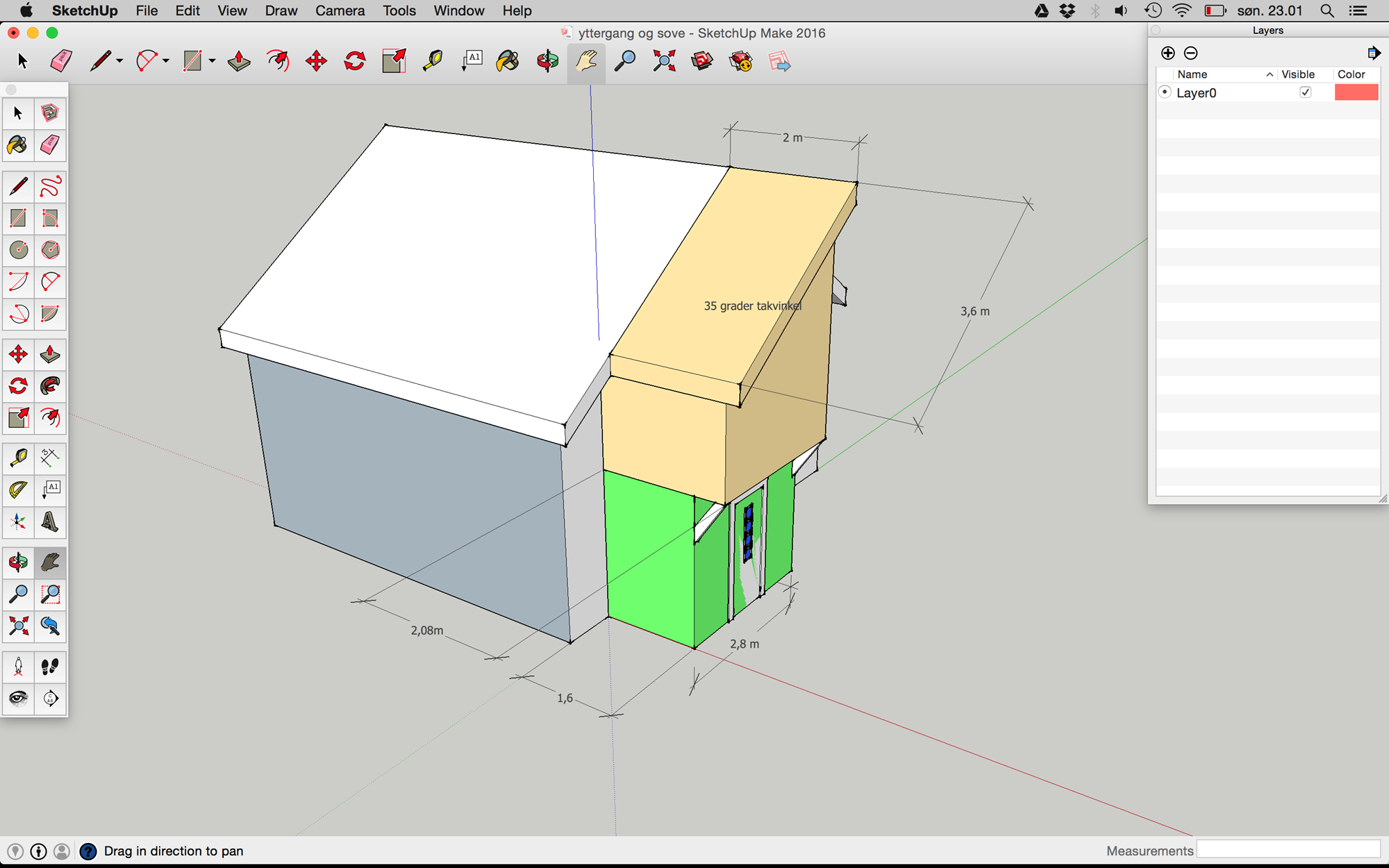Screen dimensions: 1389x868
Task: Choose the Paint Bucket tool in top toolbar
Action: point(508,61)
